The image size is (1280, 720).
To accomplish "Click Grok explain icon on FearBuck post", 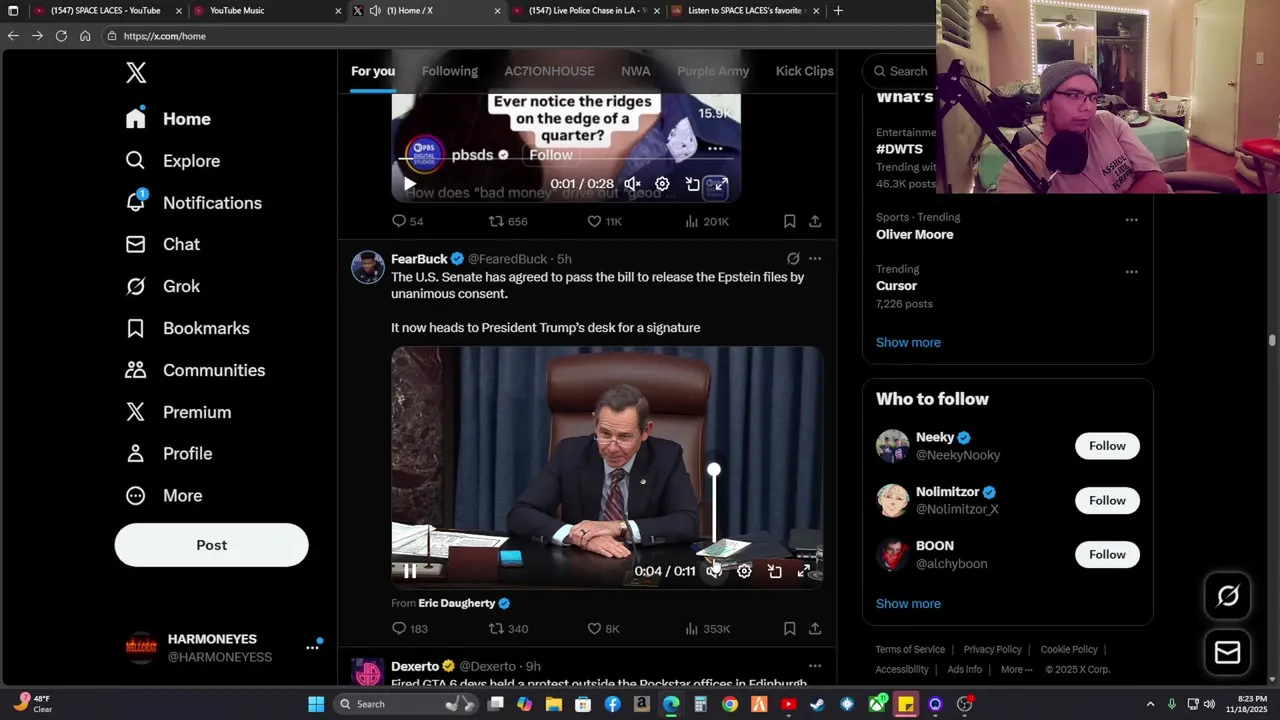I will (793, 259).
